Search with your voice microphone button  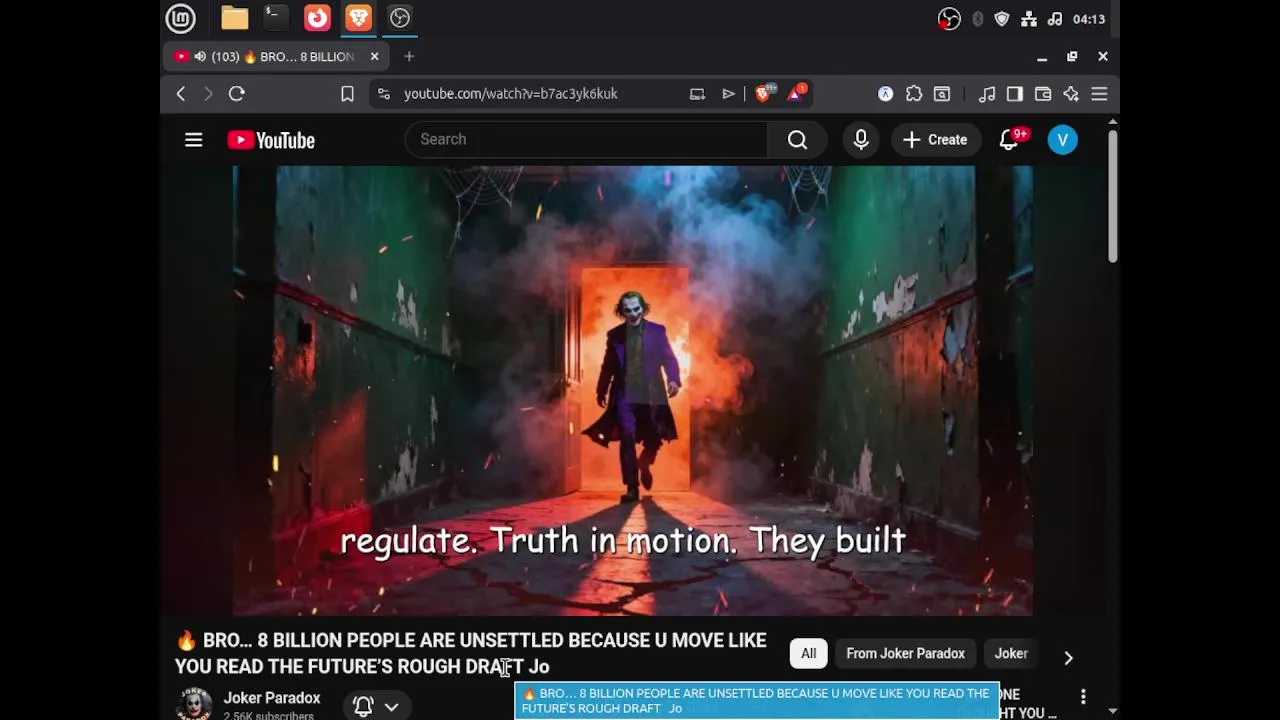click(x=861, y=140)
